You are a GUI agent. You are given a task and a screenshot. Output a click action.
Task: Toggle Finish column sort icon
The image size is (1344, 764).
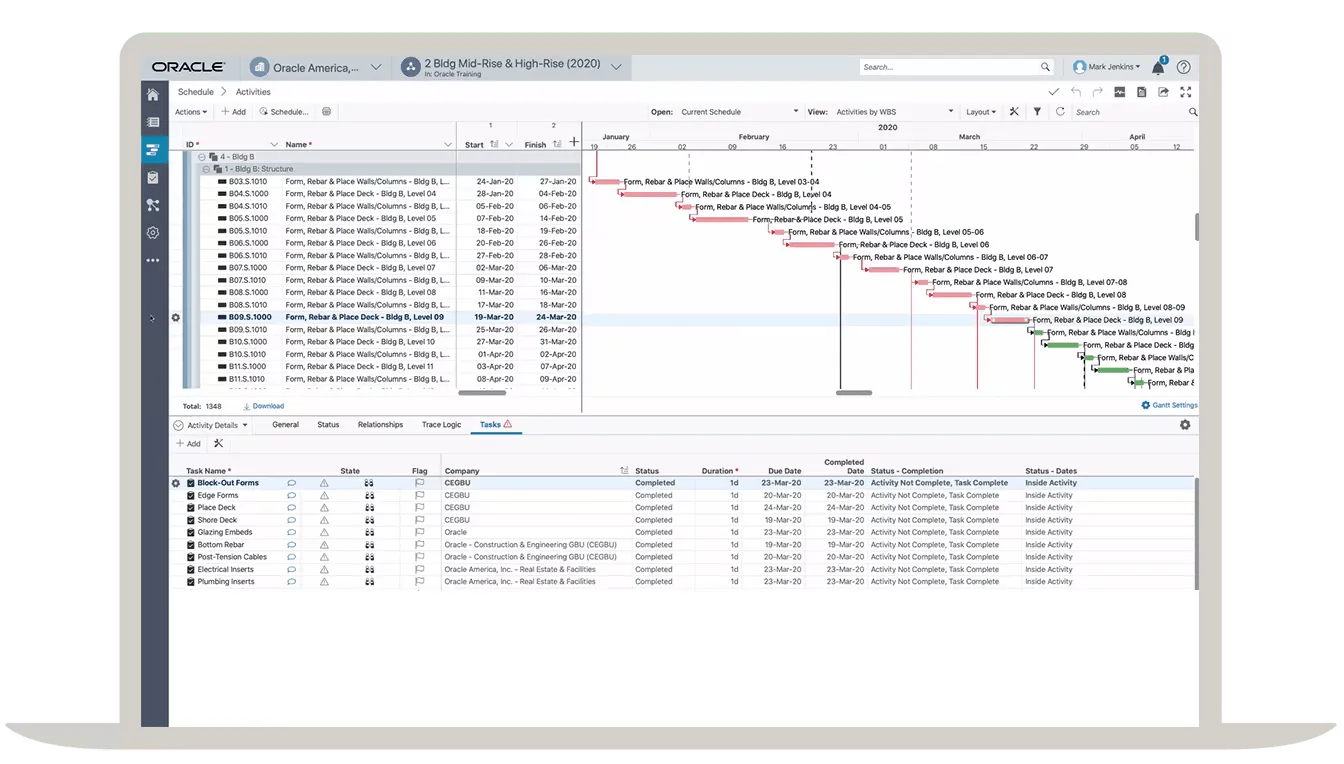coord(557,145)
